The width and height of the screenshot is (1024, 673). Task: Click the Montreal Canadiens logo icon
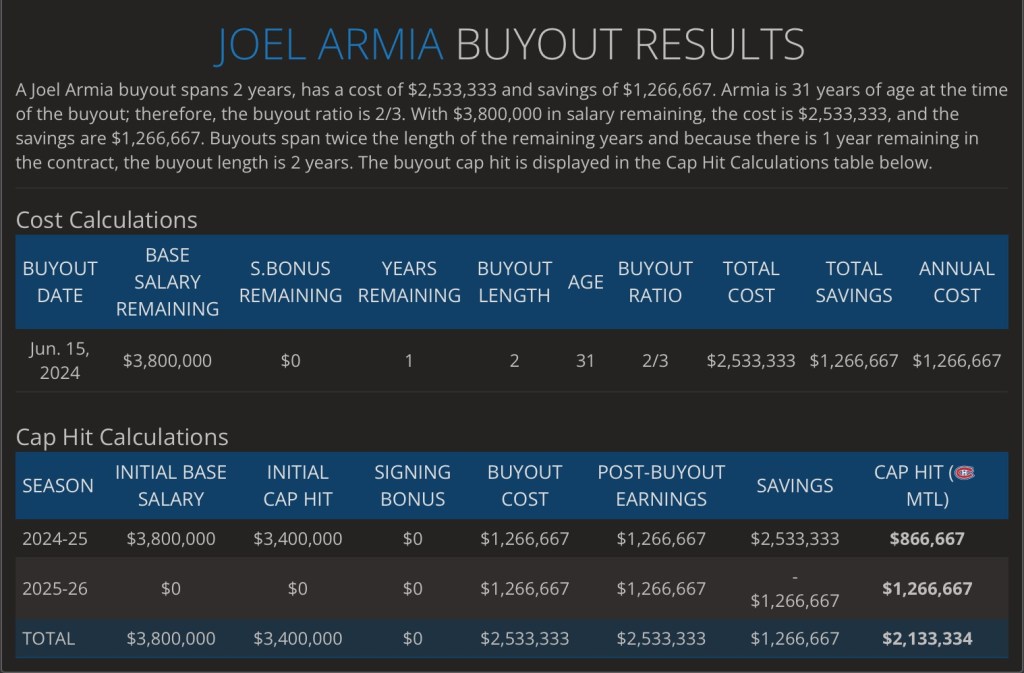click(964, 472)
